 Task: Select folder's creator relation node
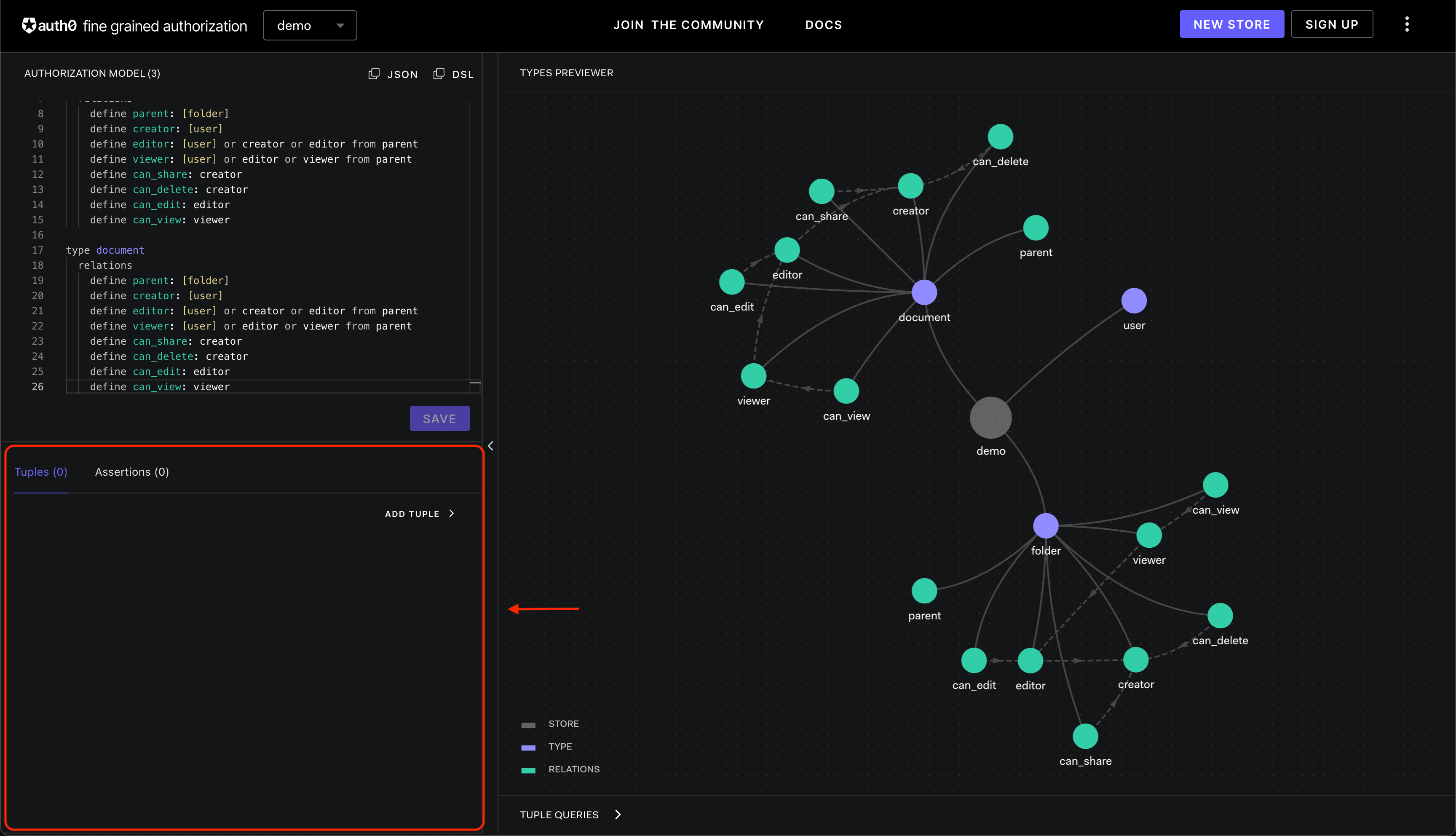tap(1136, 660)
